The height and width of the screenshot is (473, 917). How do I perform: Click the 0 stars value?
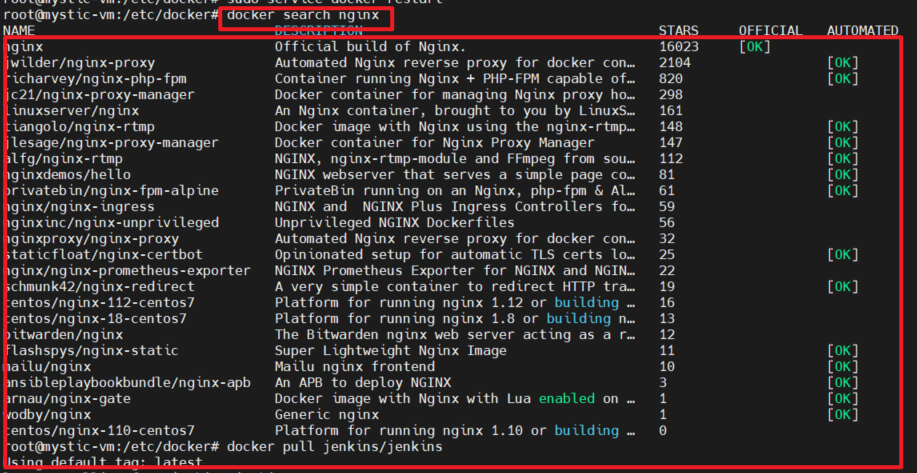[663, 431]
